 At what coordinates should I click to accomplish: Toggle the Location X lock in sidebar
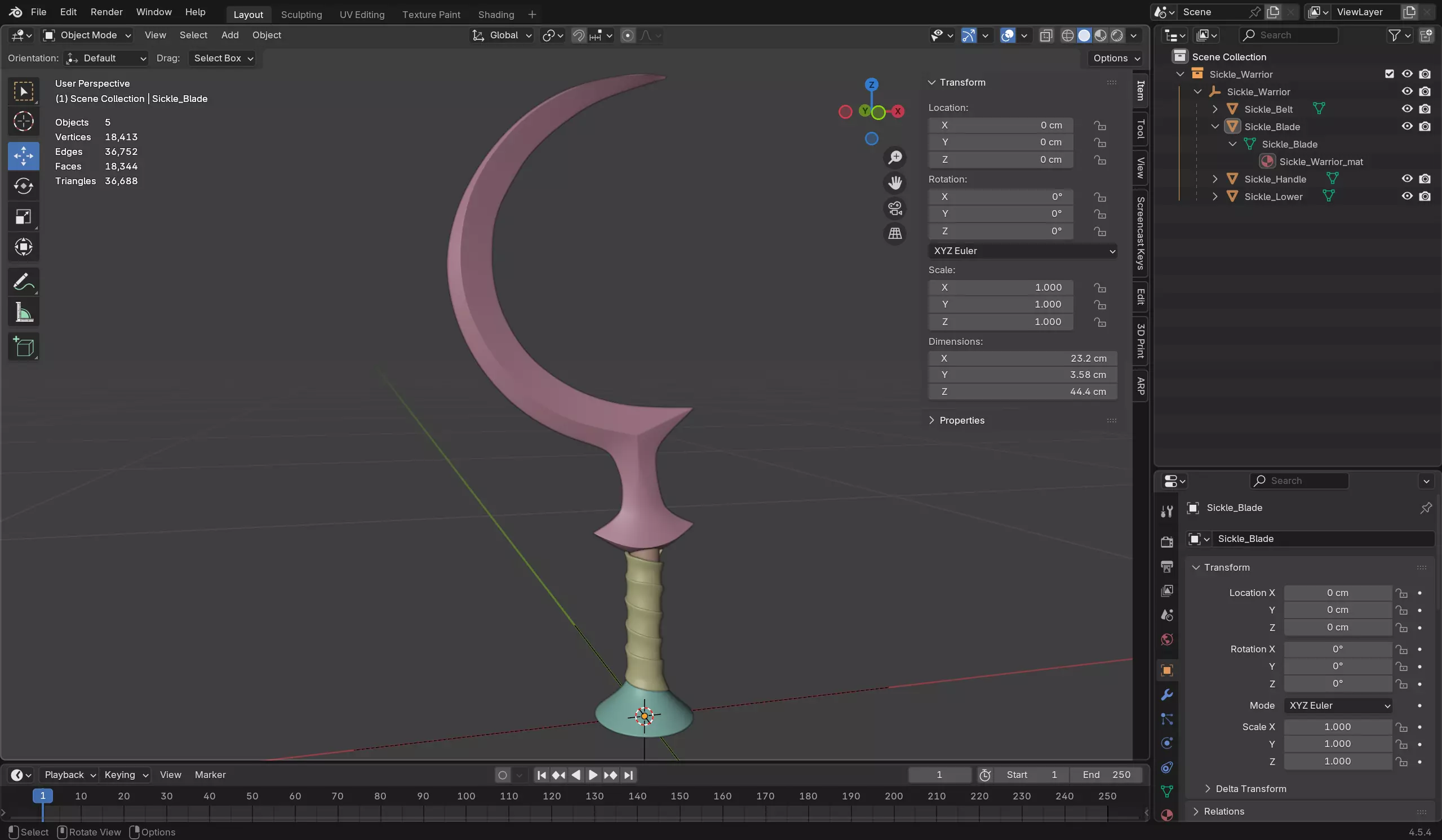coord(1099,125)
